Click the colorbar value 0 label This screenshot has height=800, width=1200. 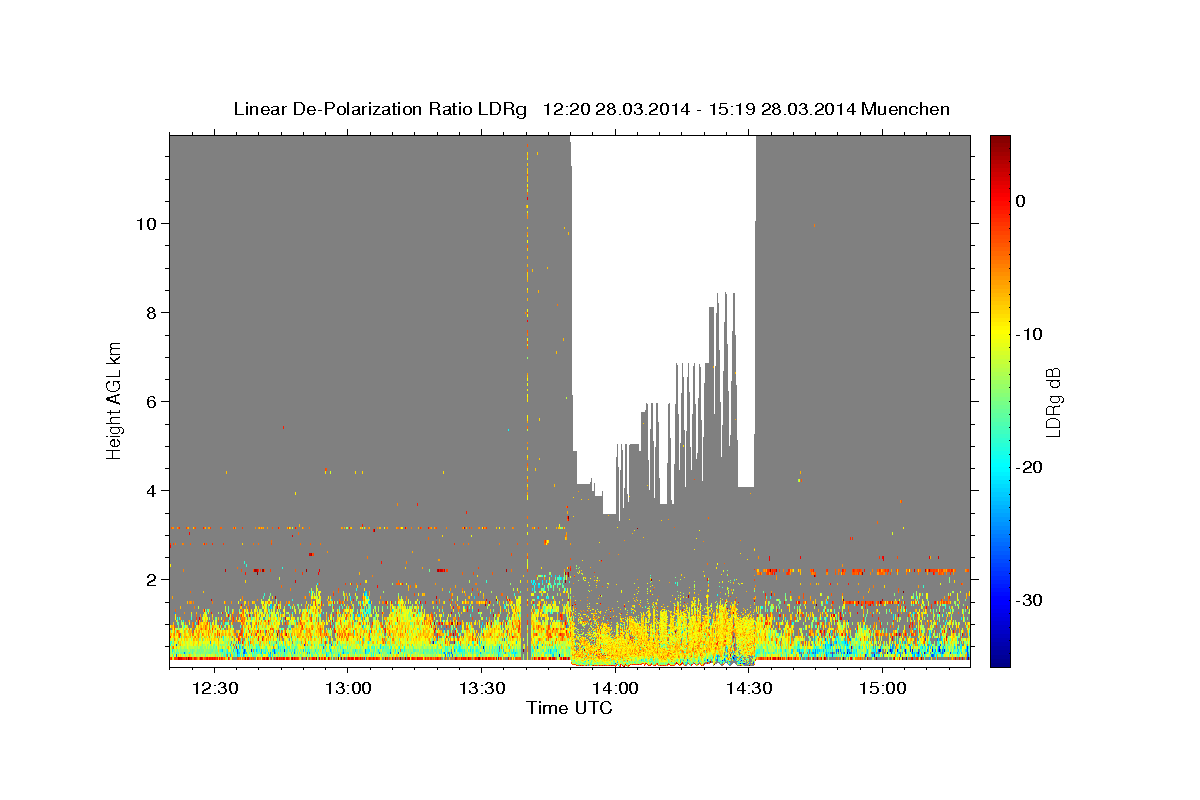coord(1021,201)
